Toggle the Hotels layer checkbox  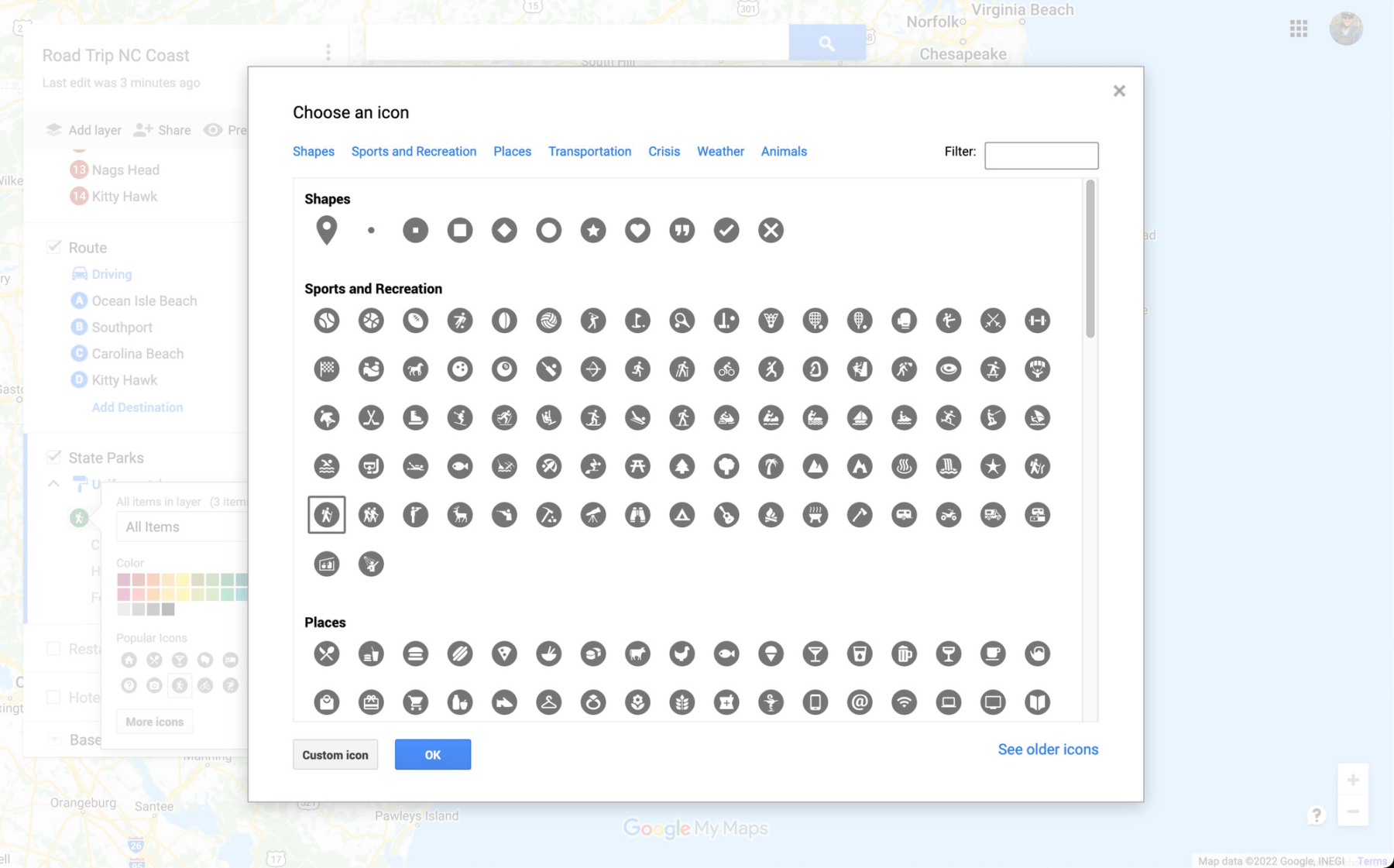(53, 697)
